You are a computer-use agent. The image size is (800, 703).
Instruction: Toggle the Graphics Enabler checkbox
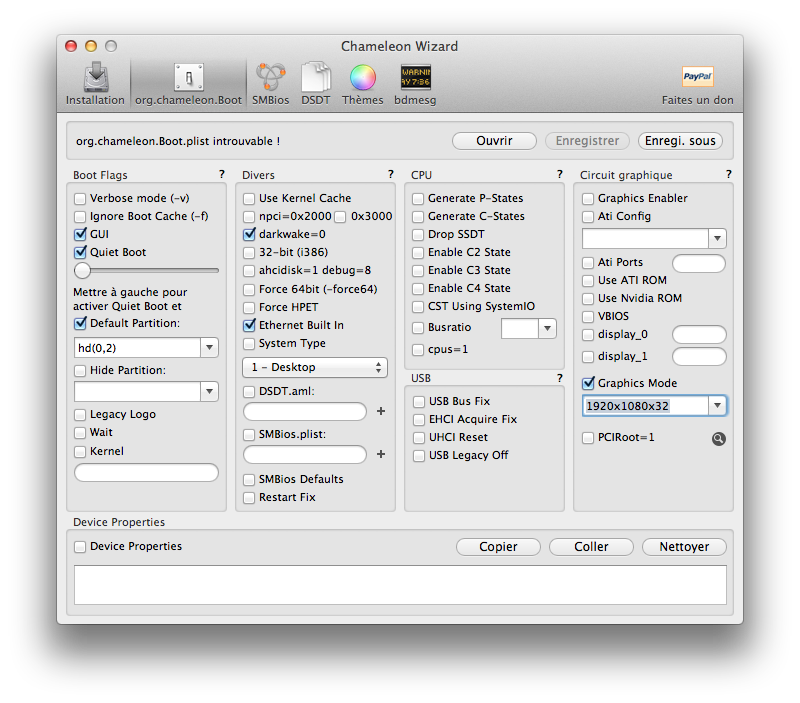pyautogui.click(x=588, y=198)
